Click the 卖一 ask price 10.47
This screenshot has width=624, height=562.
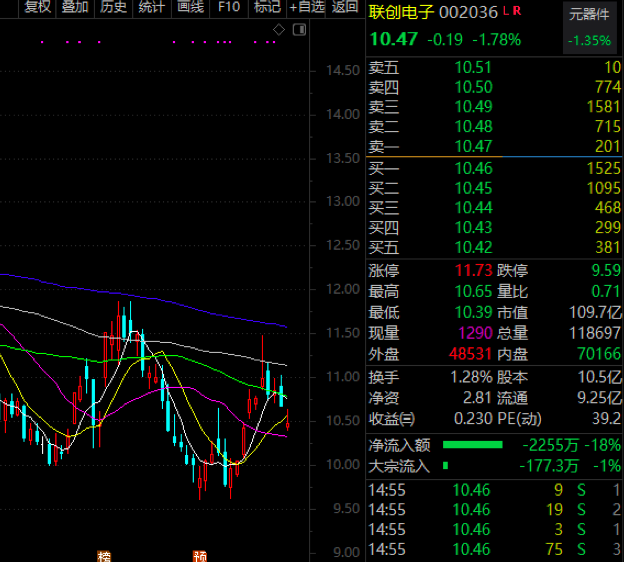click(473, 147)
